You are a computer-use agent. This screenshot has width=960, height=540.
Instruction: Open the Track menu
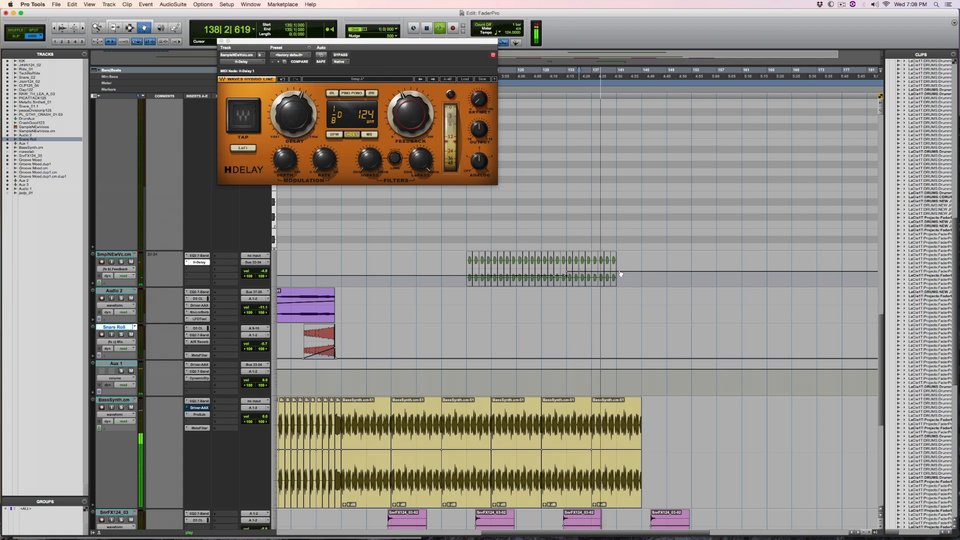(x=109, y=4)
